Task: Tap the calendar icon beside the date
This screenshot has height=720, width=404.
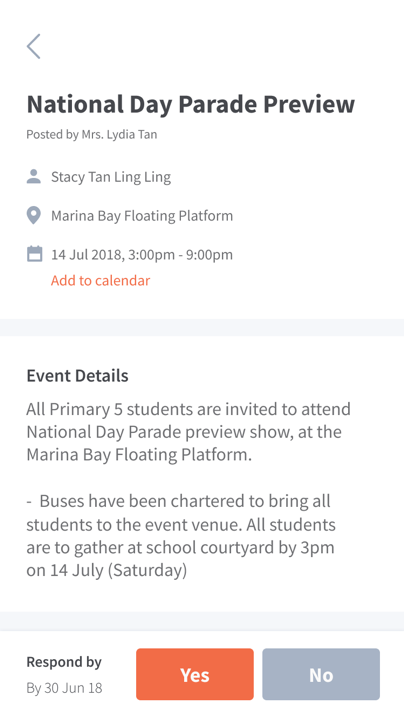Action: [x=34, y=254]
